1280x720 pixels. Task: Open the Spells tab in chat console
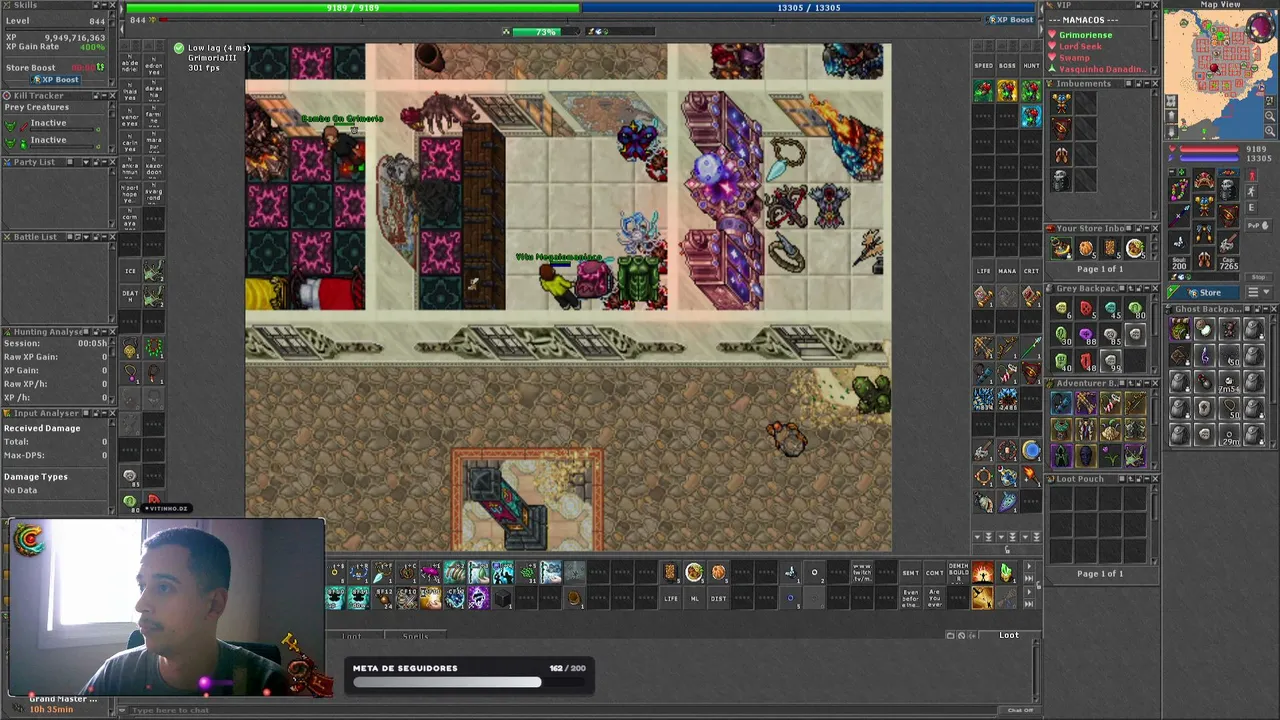point(415,636)
